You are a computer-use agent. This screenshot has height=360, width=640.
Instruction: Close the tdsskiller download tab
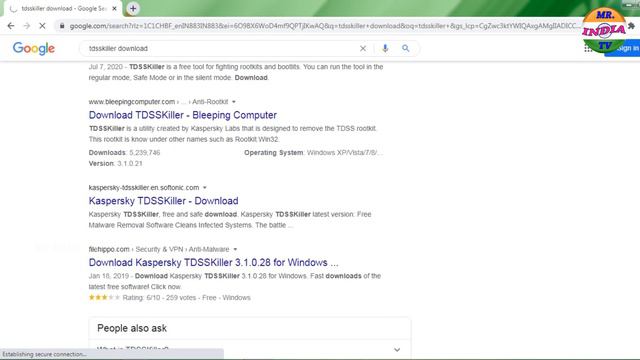click(x=114, y=9)
